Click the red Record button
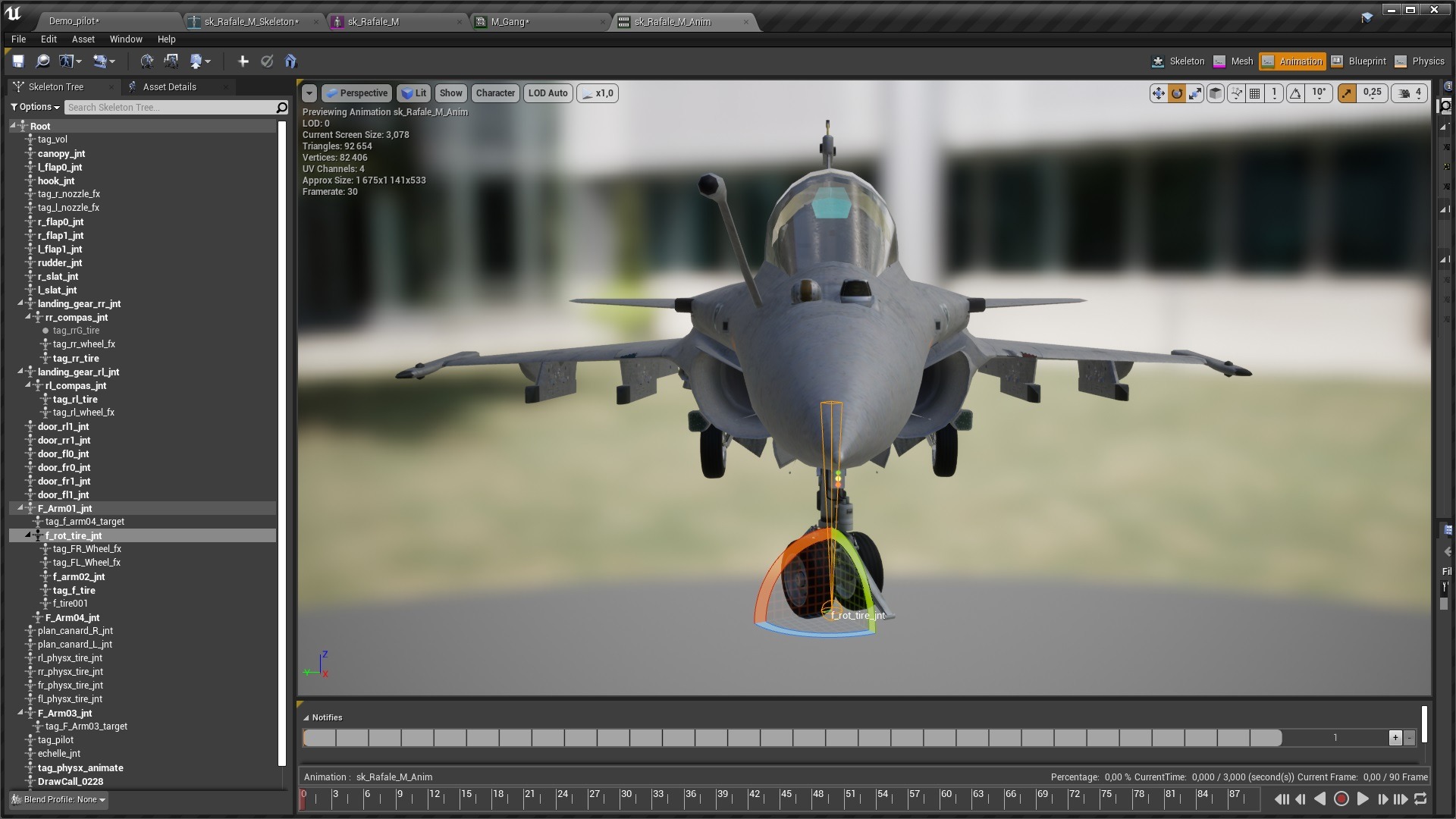 click(1341, 799)
